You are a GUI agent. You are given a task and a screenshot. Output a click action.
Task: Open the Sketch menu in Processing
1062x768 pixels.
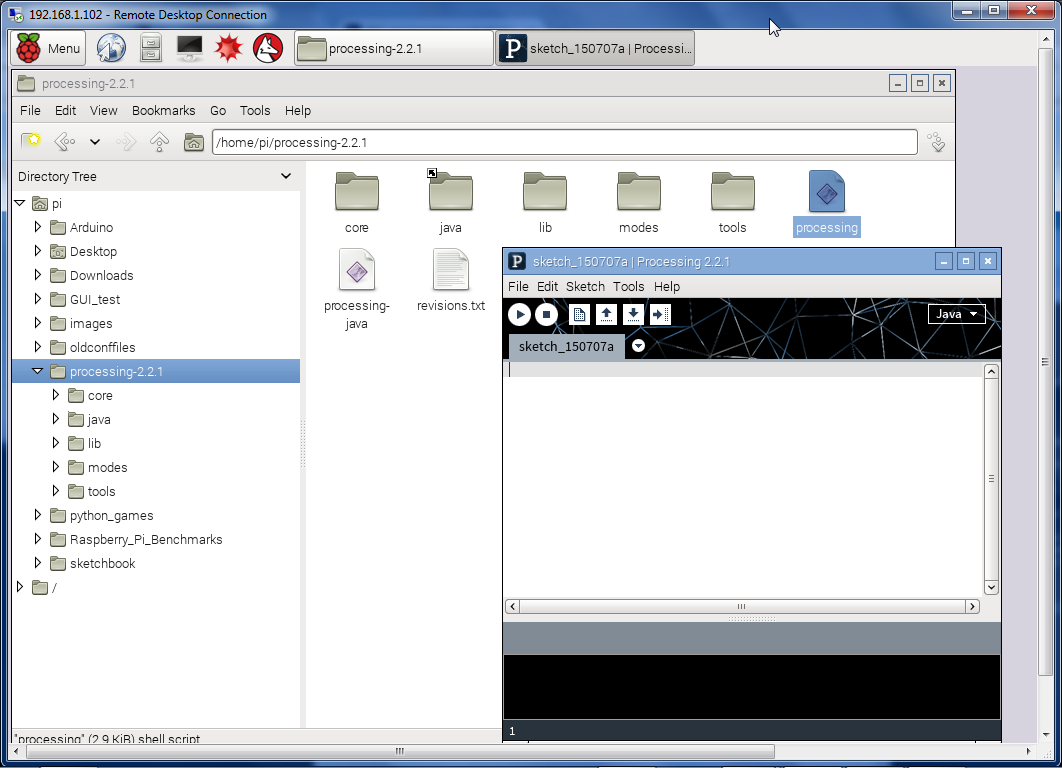[585, 286]
